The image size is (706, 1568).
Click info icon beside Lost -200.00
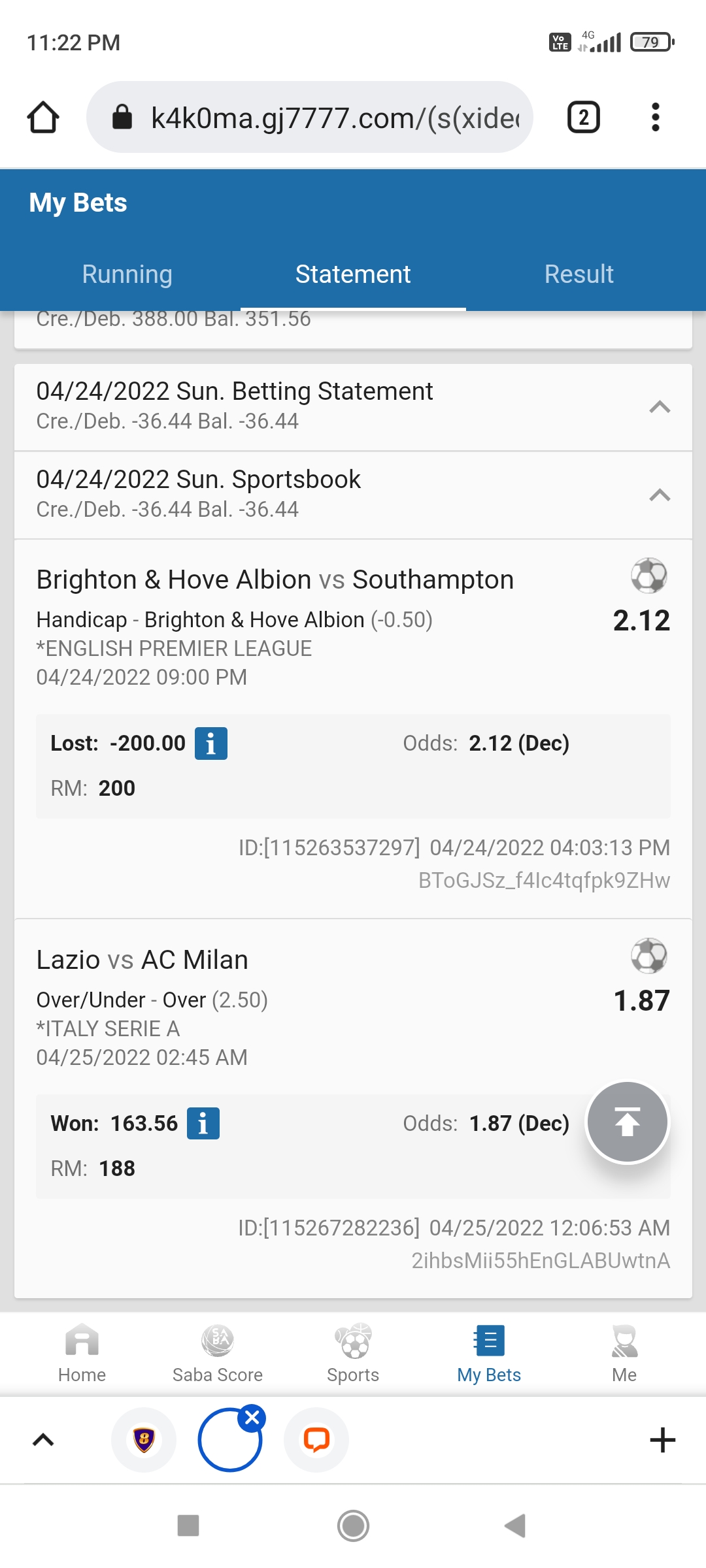pyautogui.click(x=210, y=743)
